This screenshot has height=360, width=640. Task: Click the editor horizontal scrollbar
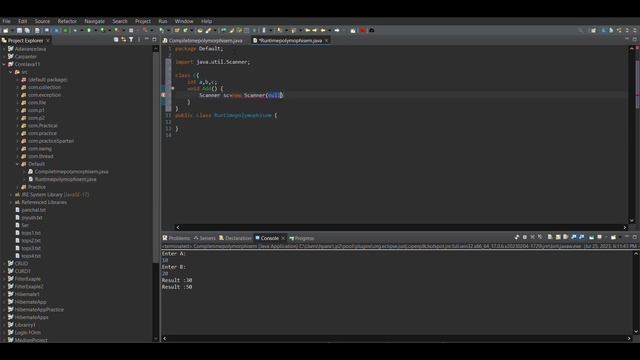[x=401, y=227]
